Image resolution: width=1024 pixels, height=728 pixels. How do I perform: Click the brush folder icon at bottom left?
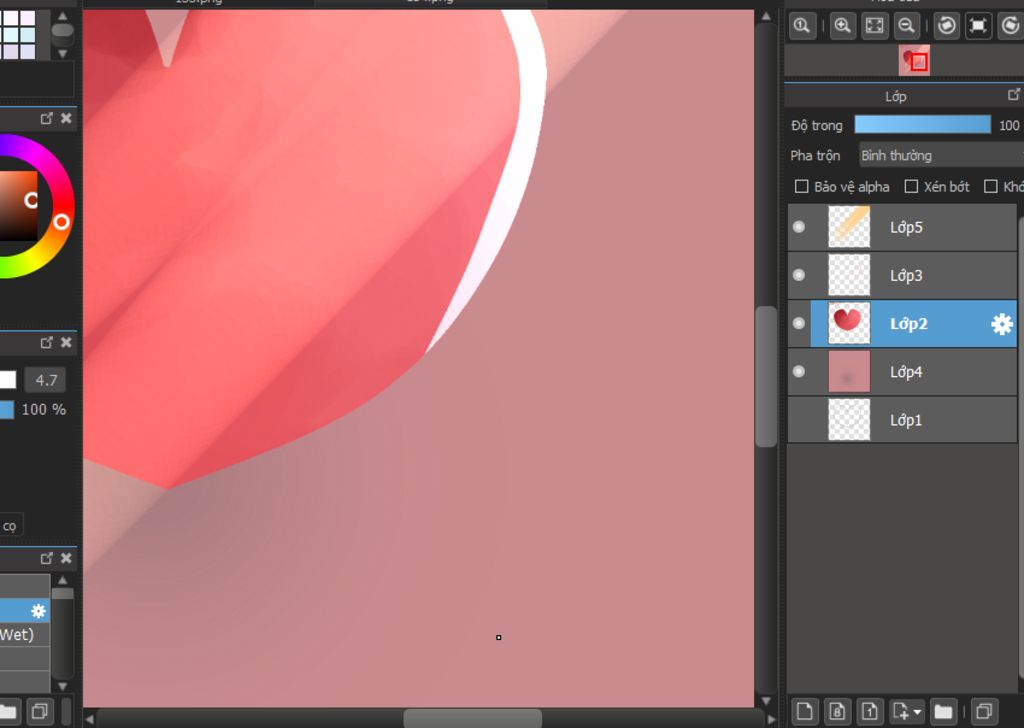[8, 711]
